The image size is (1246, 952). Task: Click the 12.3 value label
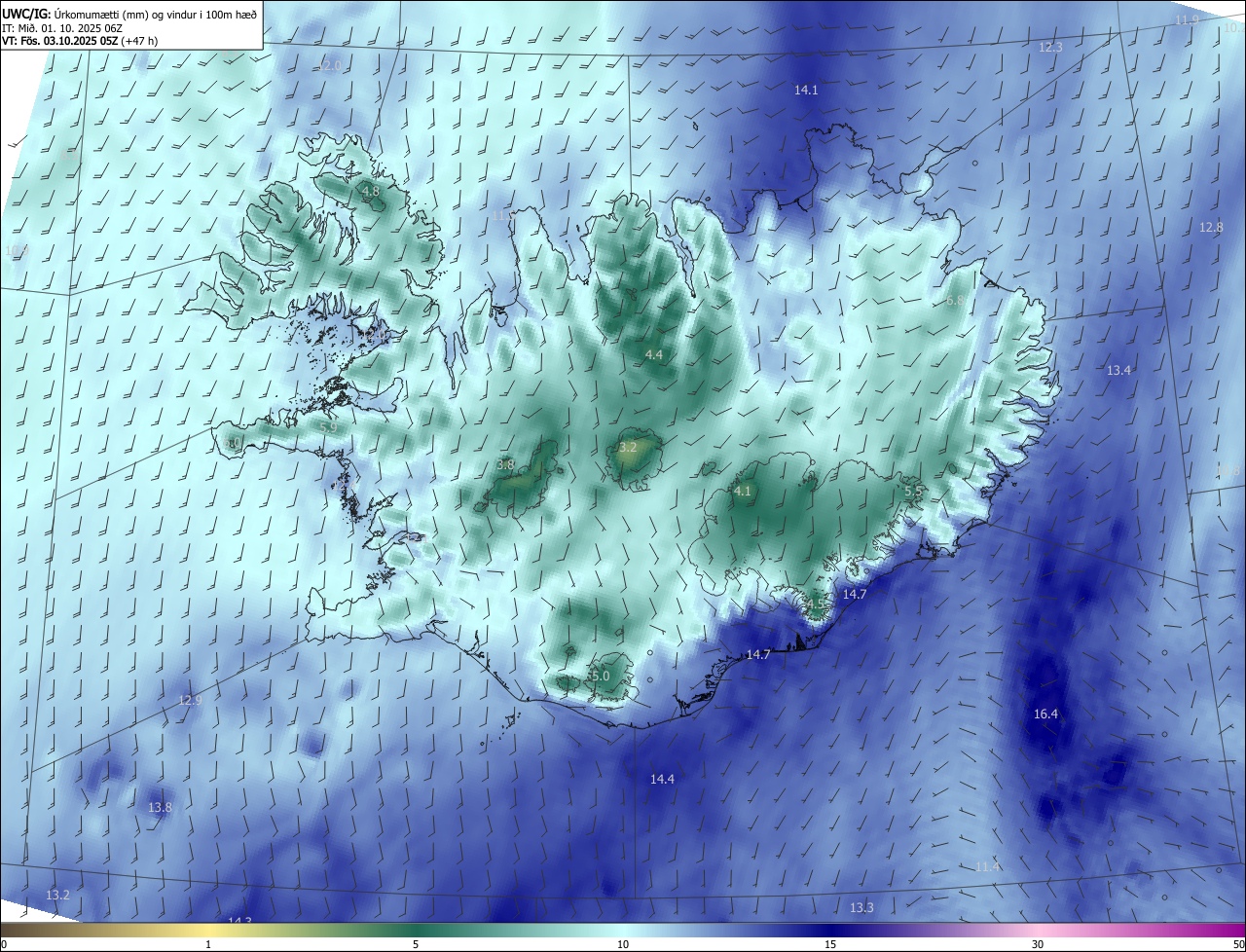(1050, 47)
